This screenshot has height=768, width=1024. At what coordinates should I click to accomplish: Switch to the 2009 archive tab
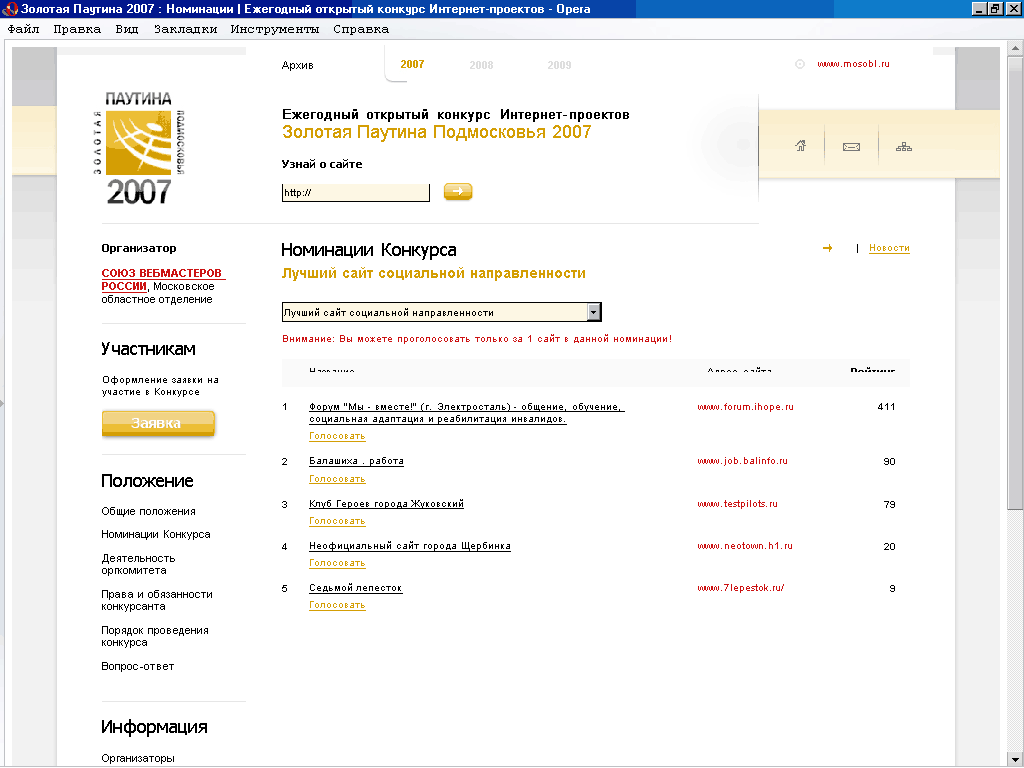(559, 65)
